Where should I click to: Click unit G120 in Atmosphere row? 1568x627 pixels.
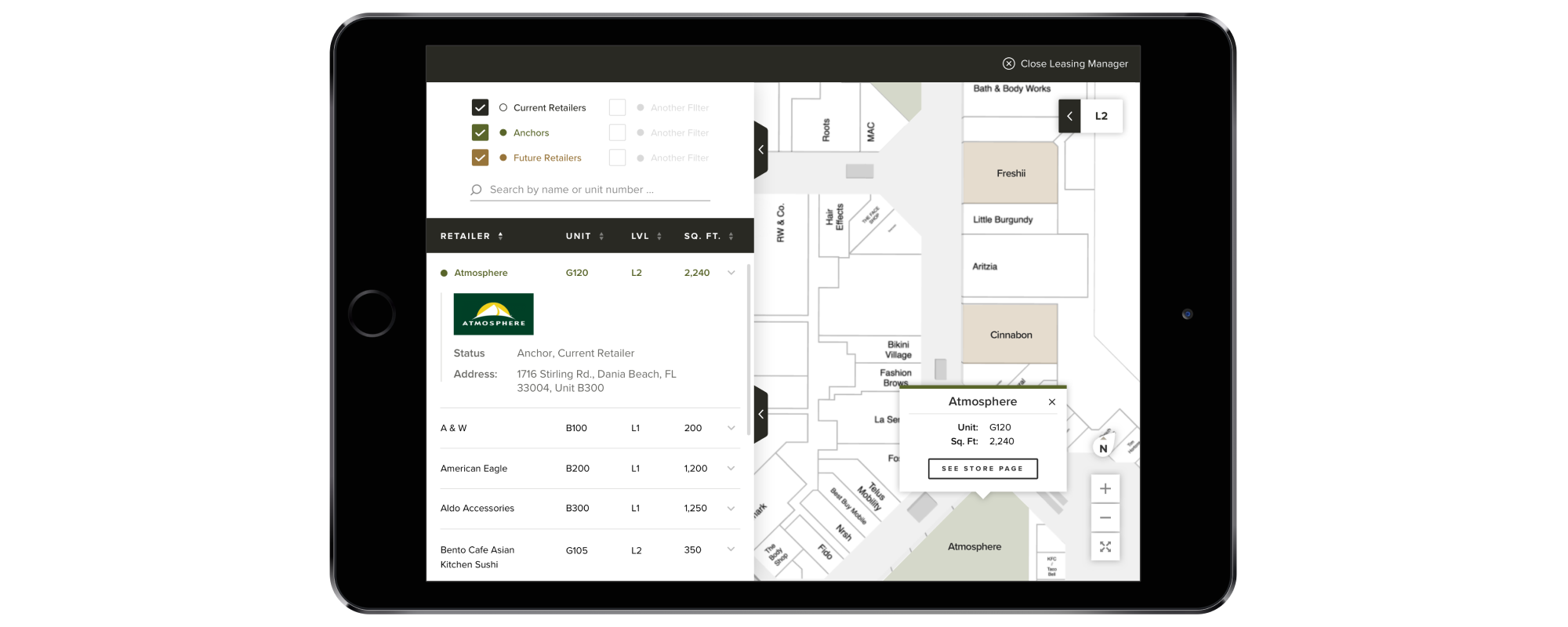(577, 273)
